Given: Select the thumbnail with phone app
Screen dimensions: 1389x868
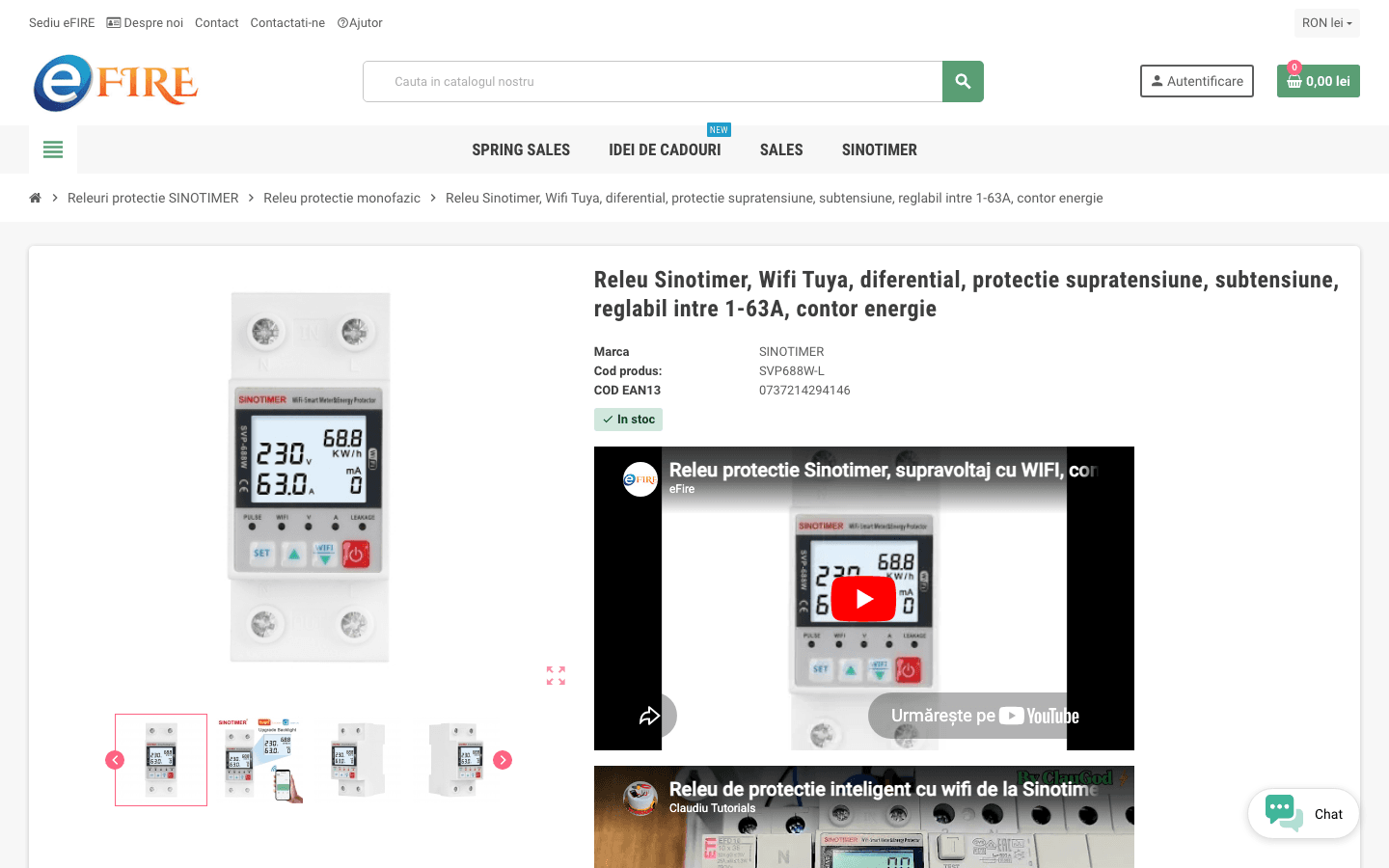Looking at the screenshot, I should click(259, 760).
